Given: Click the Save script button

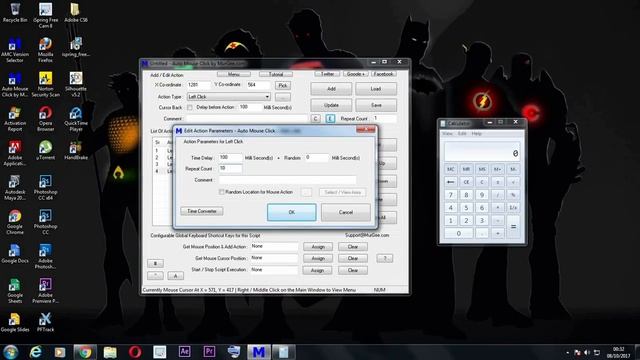Looking at the screenshot, I should tap(376, 105).
